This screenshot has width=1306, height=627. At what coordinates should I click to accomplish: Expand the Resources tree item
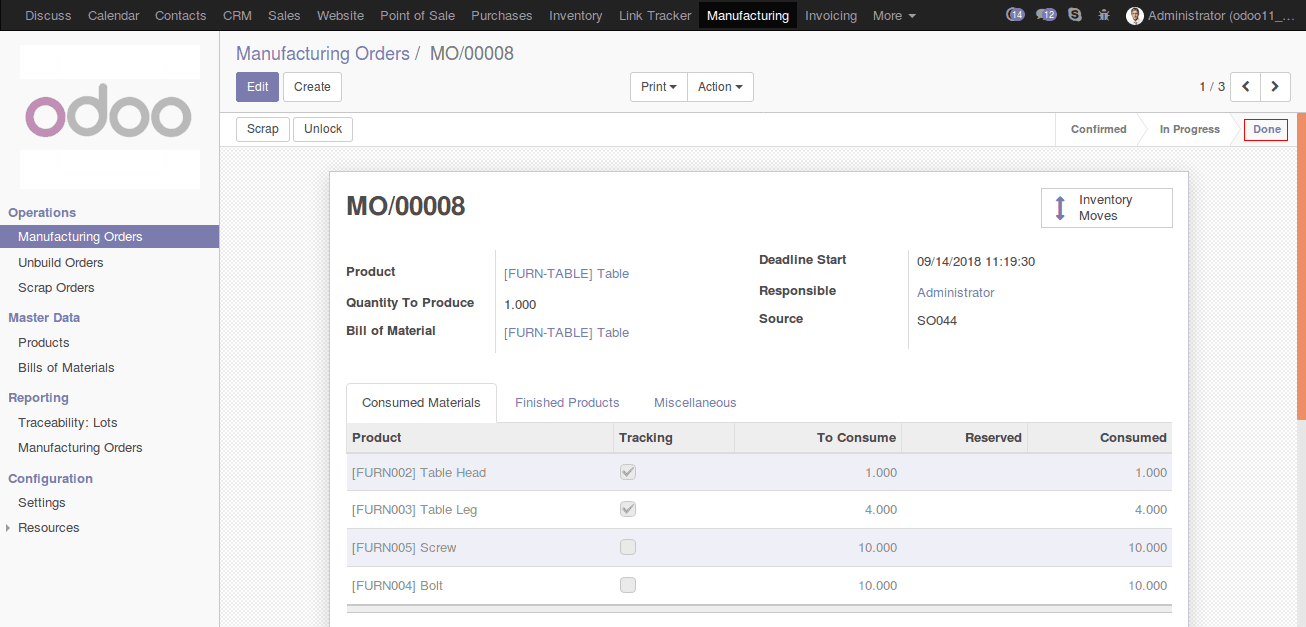tap(10, 528)
